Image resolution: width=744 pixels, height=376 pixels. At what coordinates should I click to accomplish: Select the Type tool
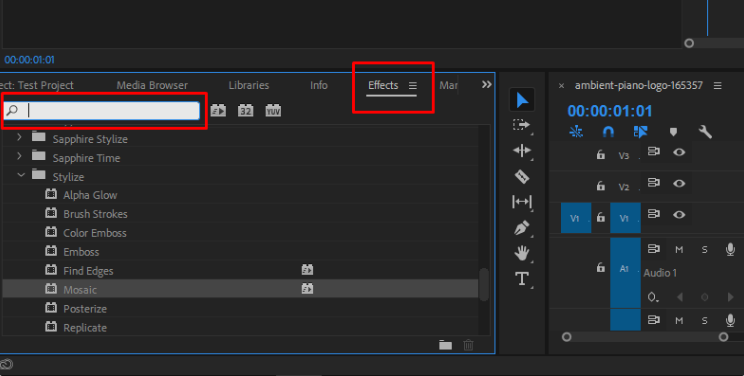coord(521,278)
